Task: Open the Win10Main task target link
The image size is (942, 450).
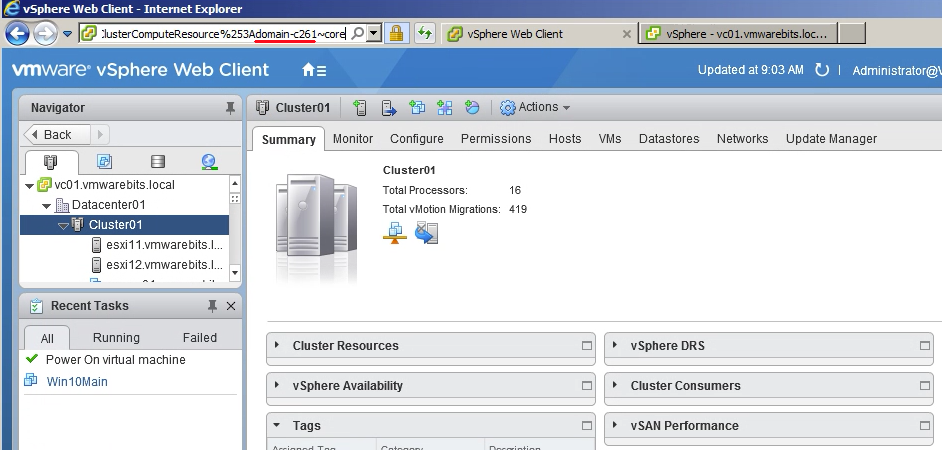Action: click(77, 382)
